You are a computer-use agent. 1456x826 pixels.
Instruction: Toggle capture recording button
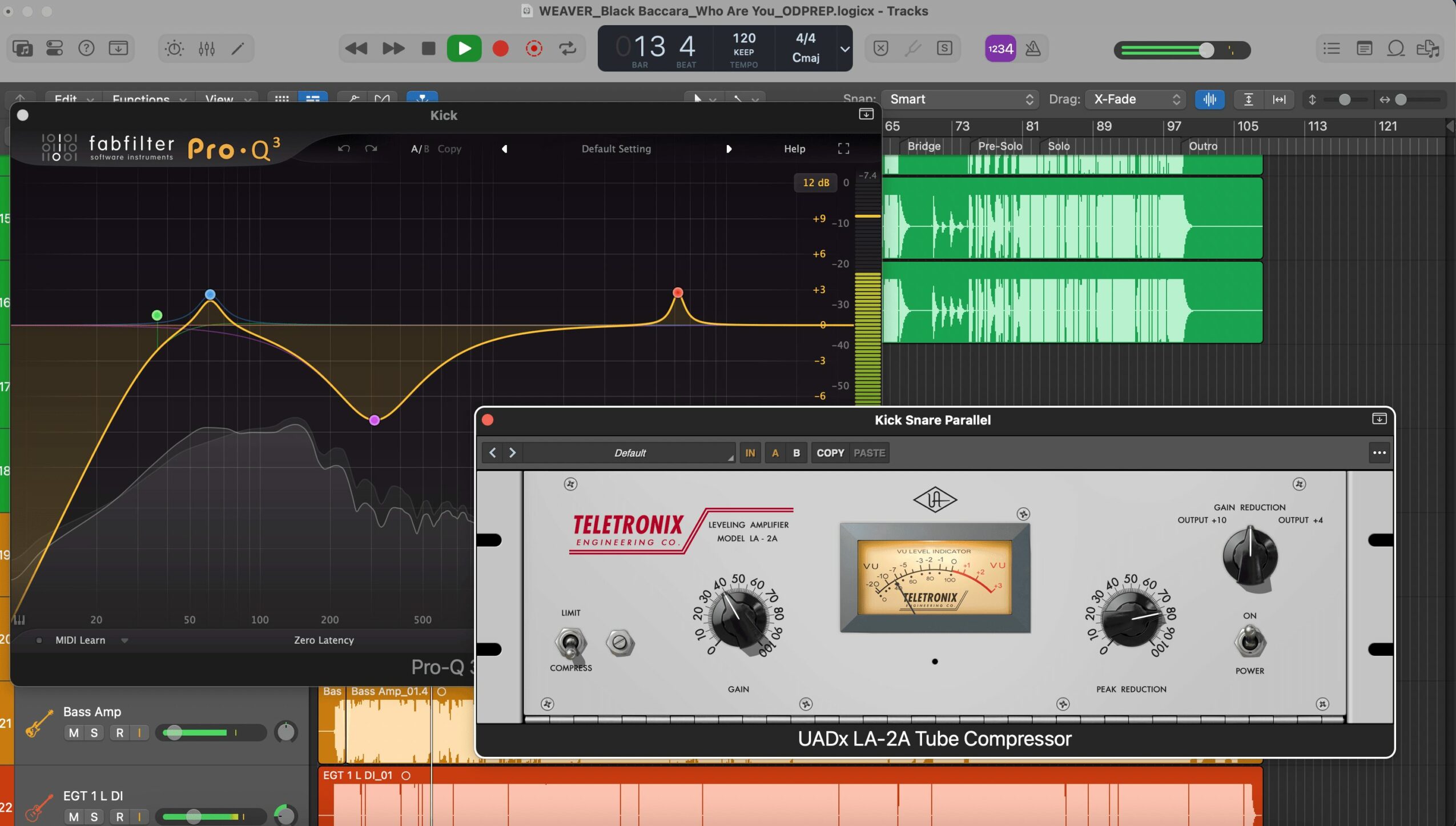[x=534, y=49]
